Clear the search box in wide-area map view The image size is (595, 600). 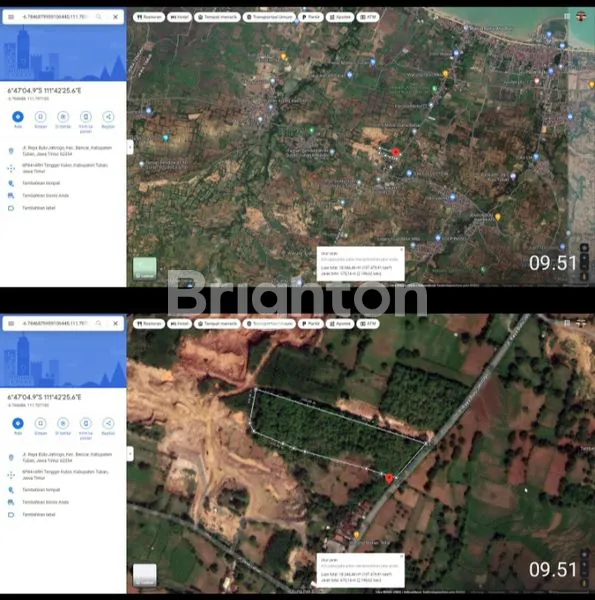(116, 17)
